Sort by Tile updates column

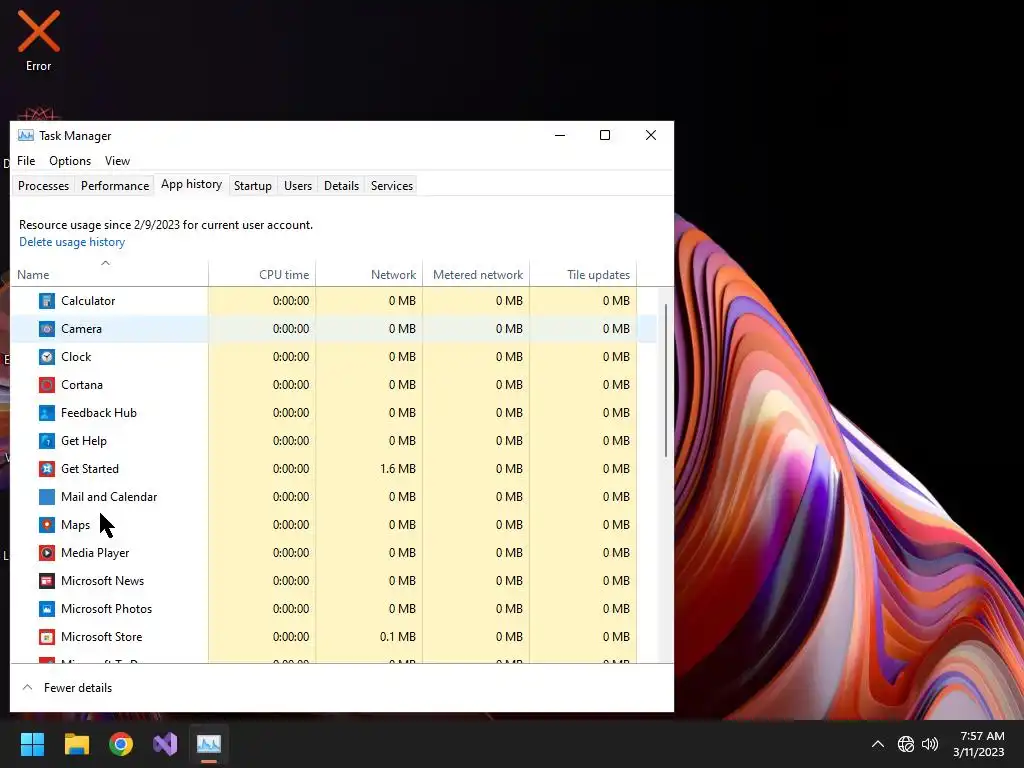583,274
